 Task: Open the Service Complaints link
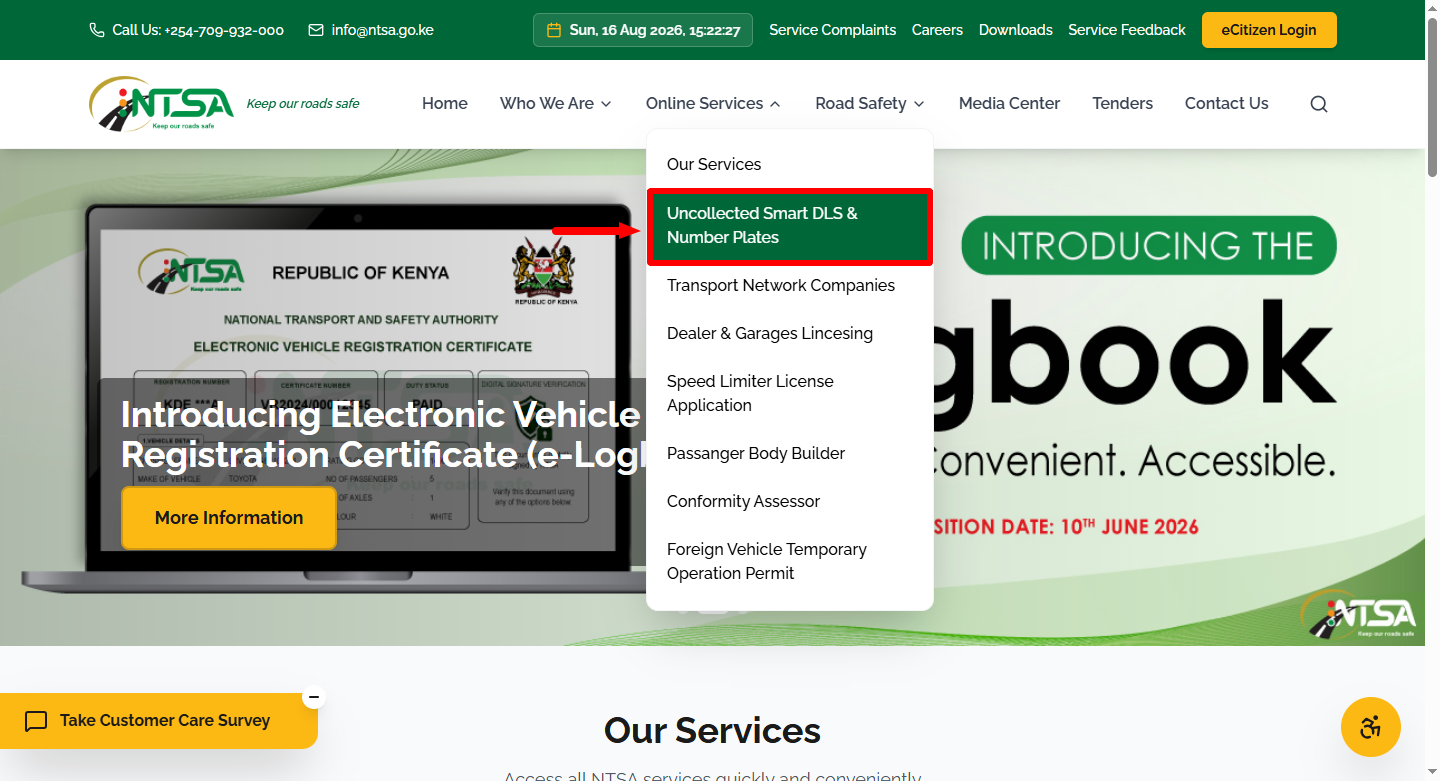coord(832,30)
